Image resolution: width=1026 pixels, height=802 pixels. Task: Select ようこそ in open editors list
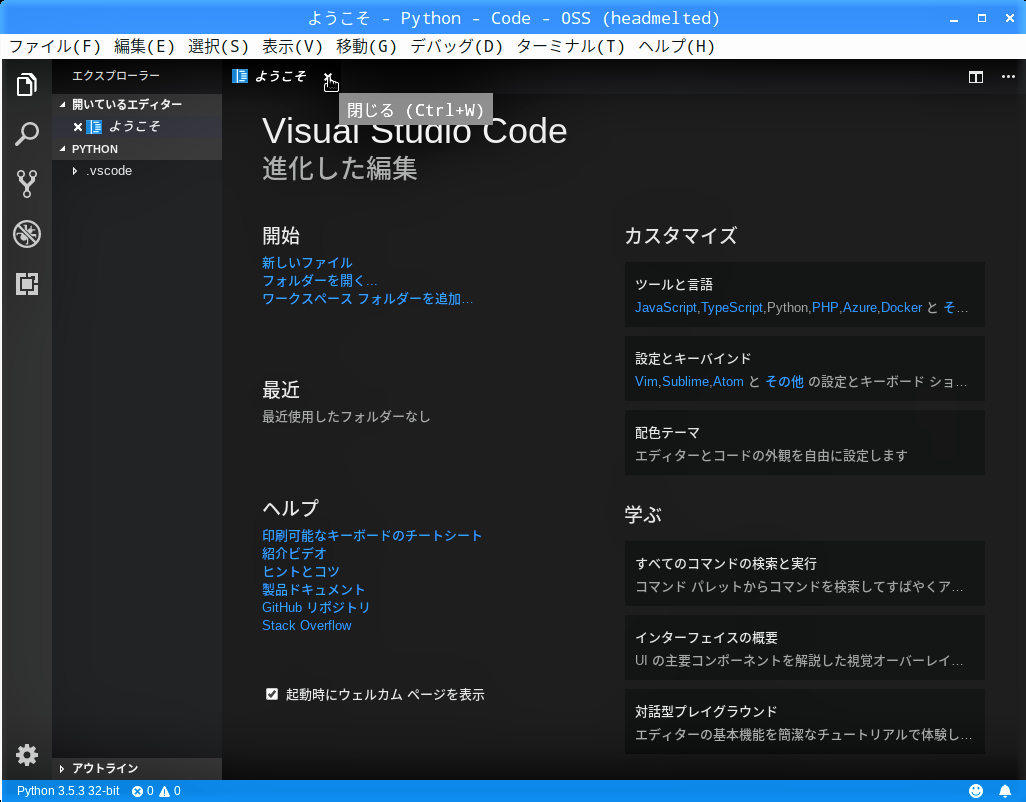pos(137,127)
